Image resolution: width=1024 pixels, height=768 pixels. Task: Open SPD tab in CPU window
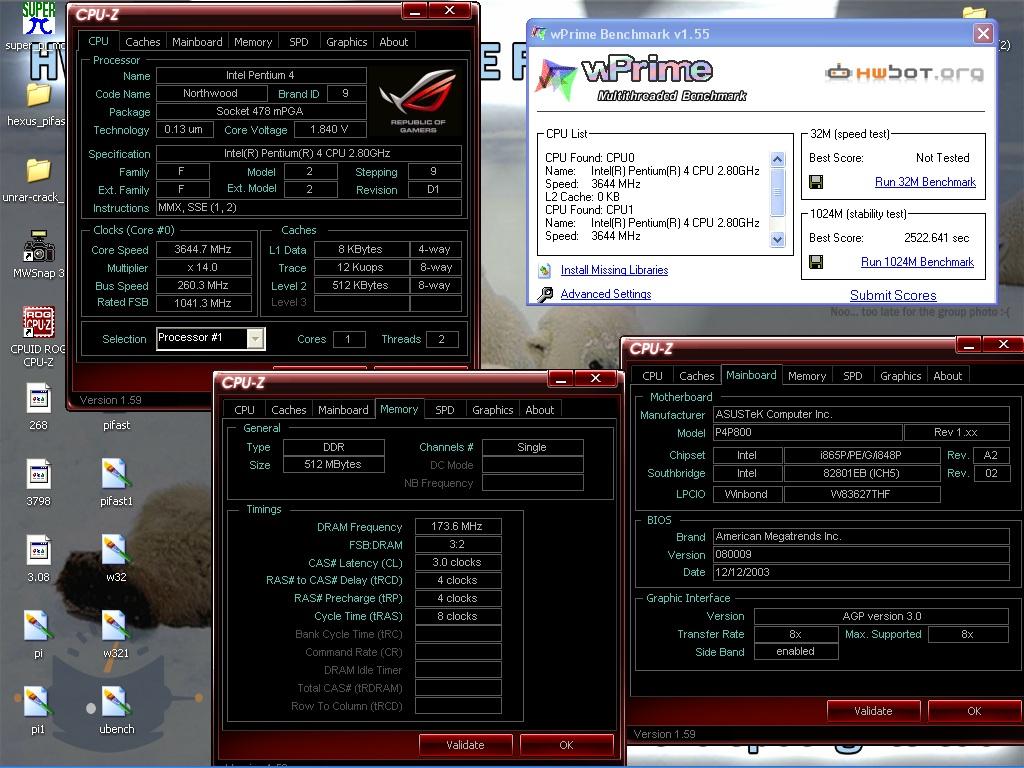298,42
